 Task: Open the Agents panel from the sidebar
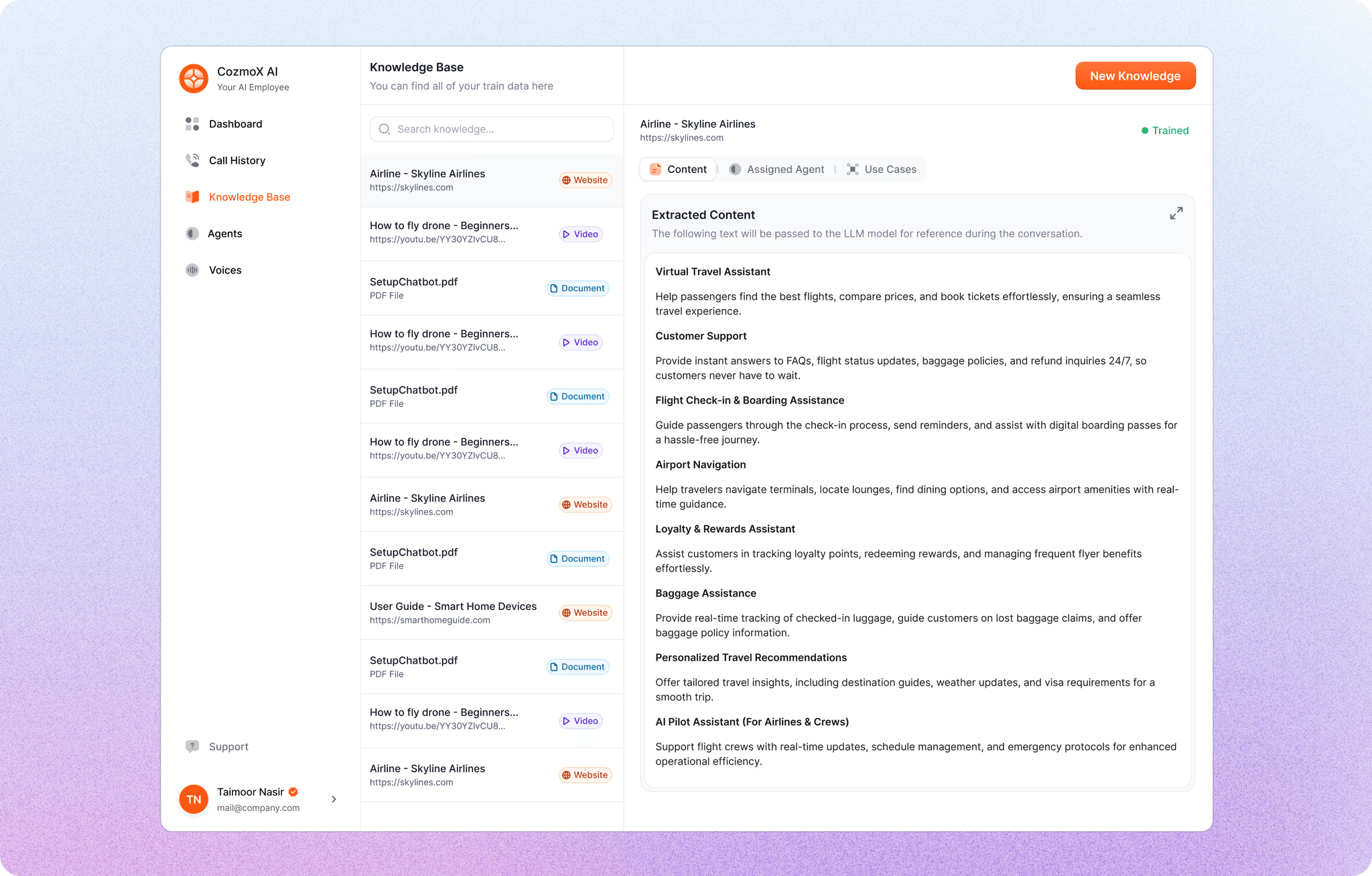tap(192, 233)
